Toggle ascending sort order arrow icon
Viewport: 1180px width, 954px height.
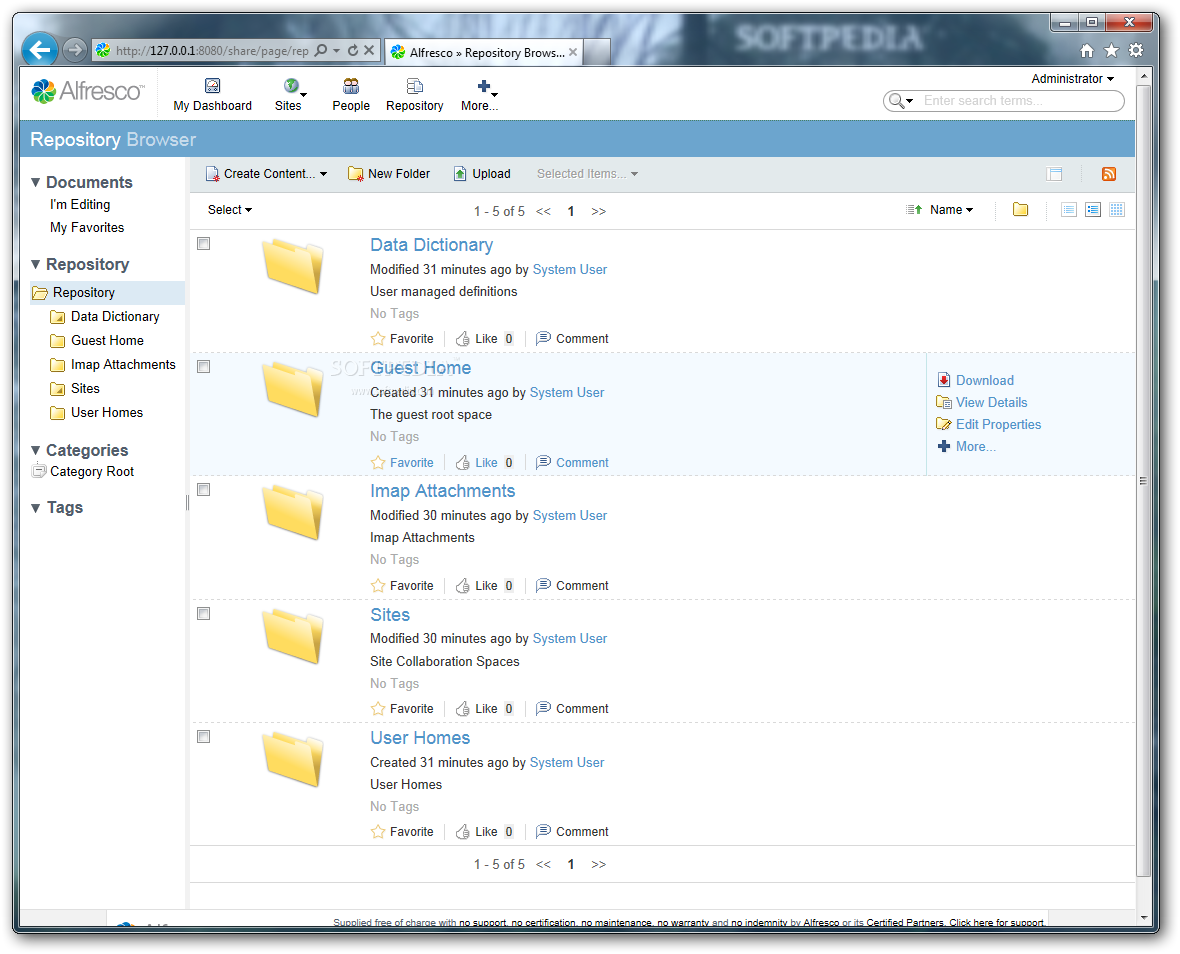click(x=914, y=210)
